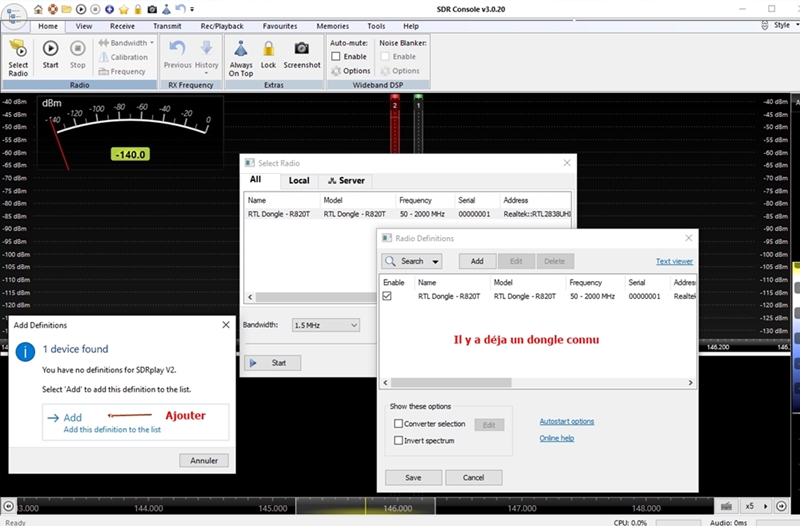This screenshot has height=526, width=800.
Task: Expand the Search dropdown arrow
Action: (x=435, y=261)
